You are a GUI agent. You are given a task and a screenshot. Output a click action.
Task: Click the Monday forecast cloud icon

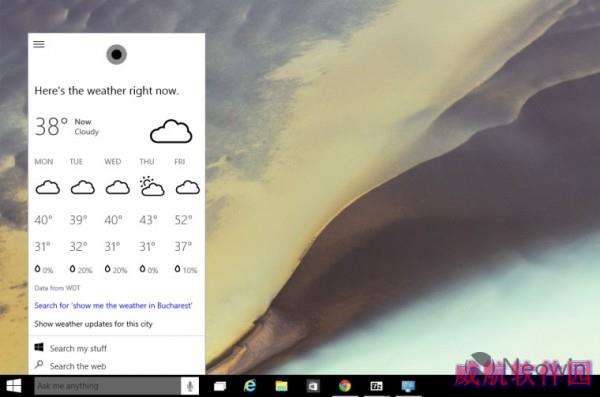47,188
